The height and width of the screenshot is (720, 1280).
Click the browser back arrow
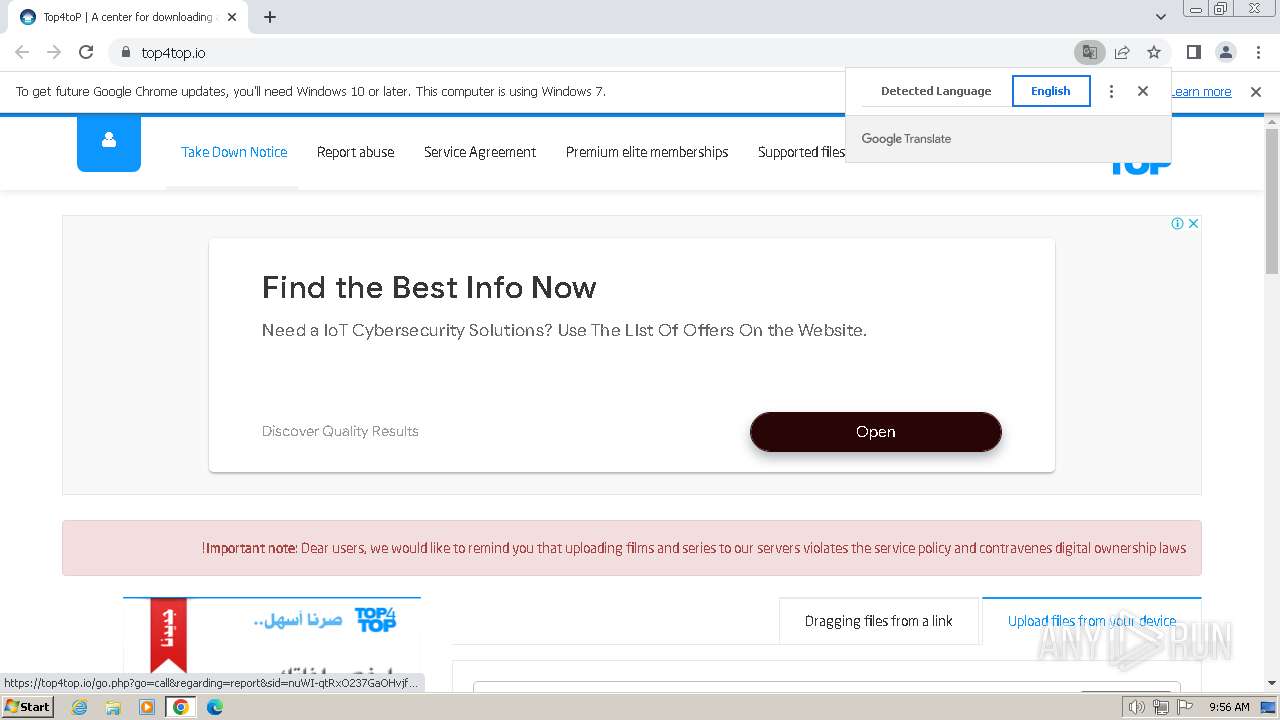point(22,52)
